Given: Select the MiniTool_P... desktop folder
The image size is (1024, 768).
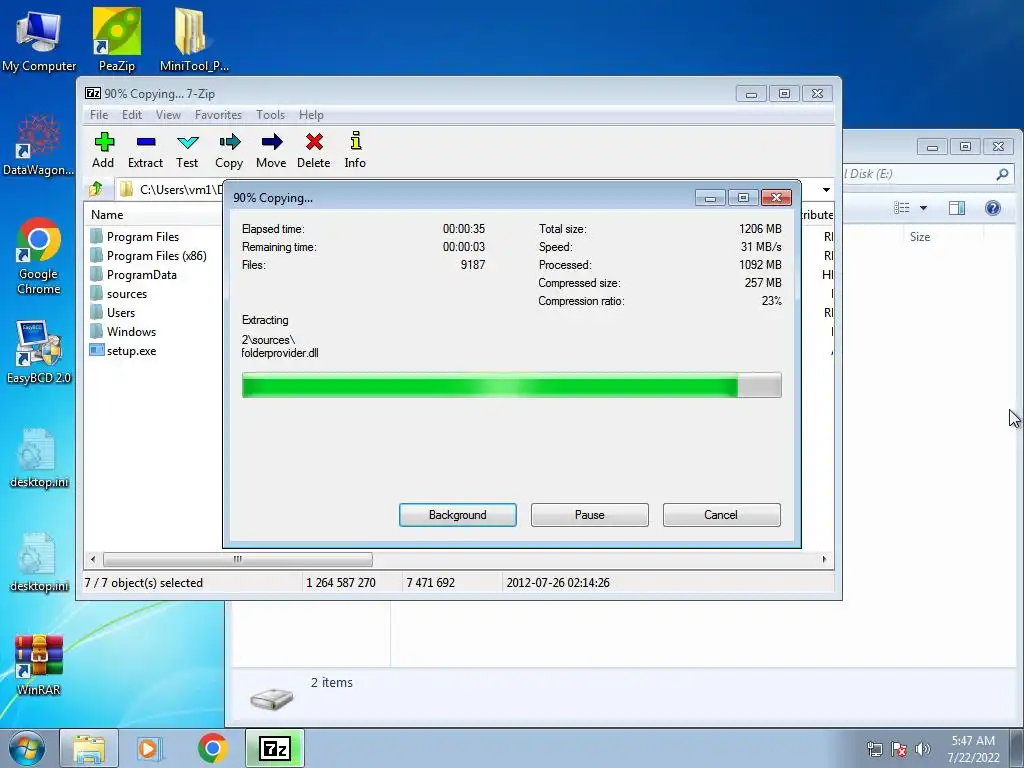Looking at the screenshot, I should (194, 40).
